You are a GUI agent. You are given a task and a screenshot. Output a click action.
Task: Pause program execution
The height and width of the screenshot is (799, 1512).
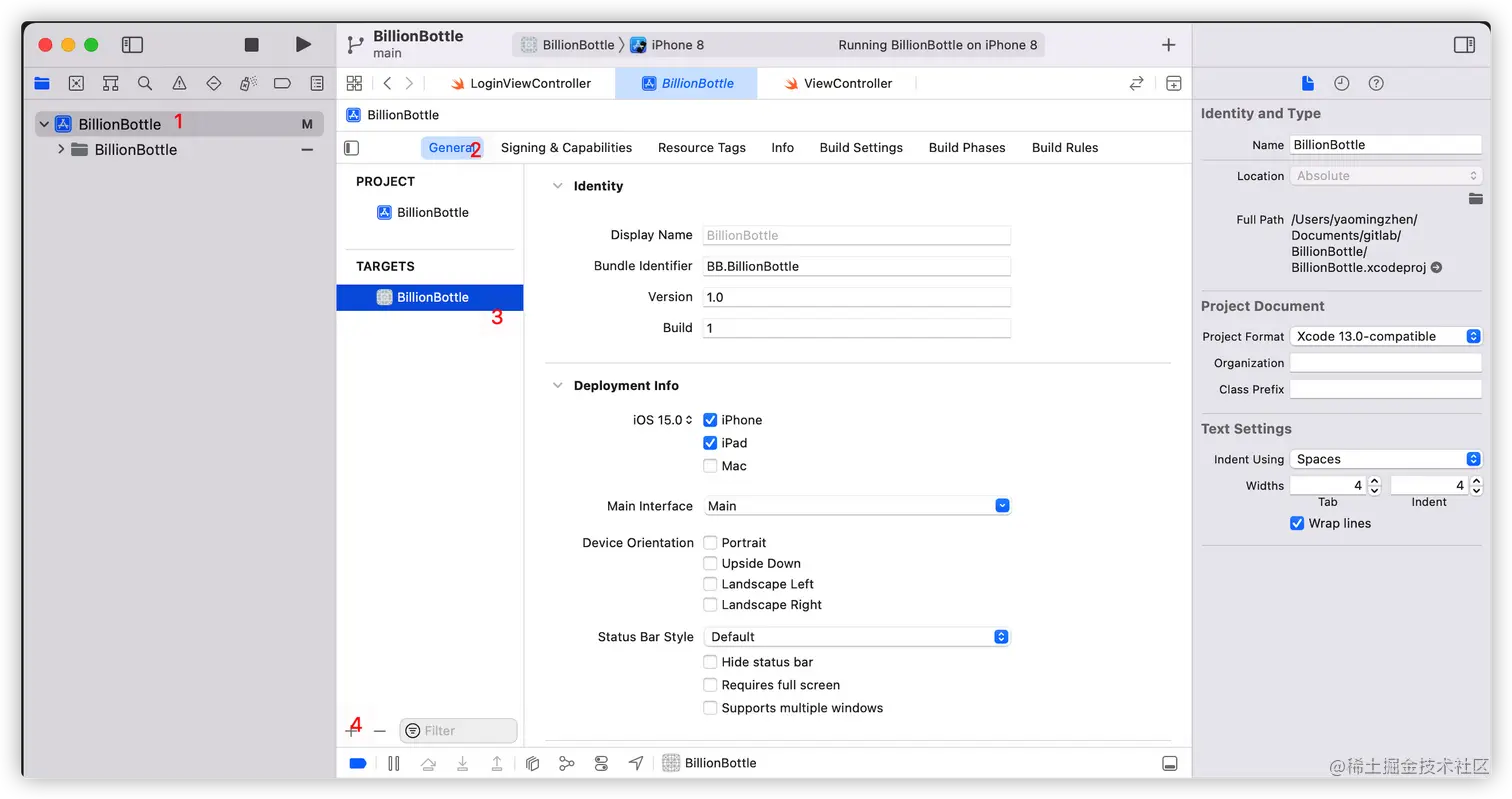[394, 763]
